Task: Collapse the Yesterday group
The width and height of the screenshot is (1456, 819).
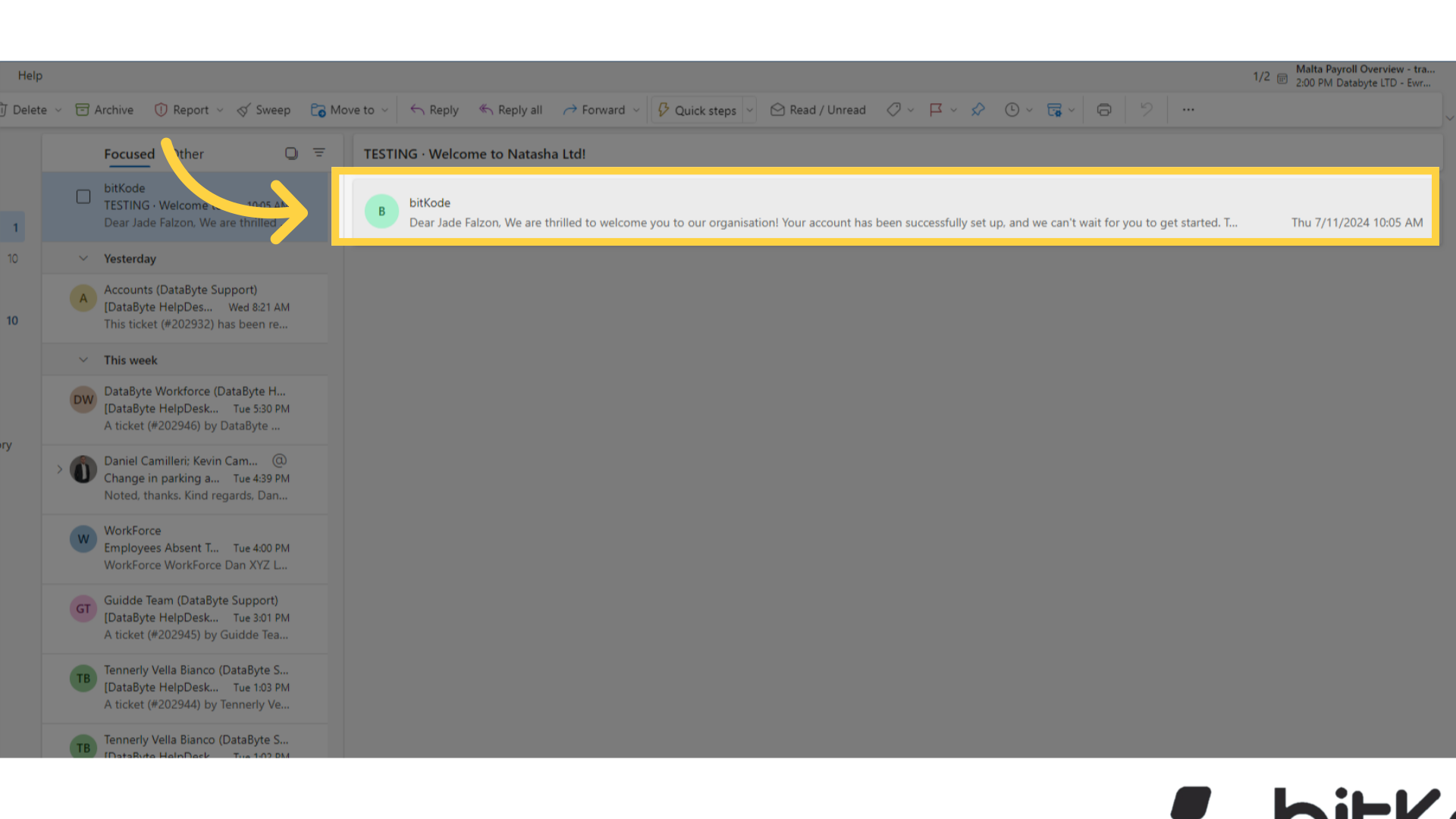Action: 83,259
